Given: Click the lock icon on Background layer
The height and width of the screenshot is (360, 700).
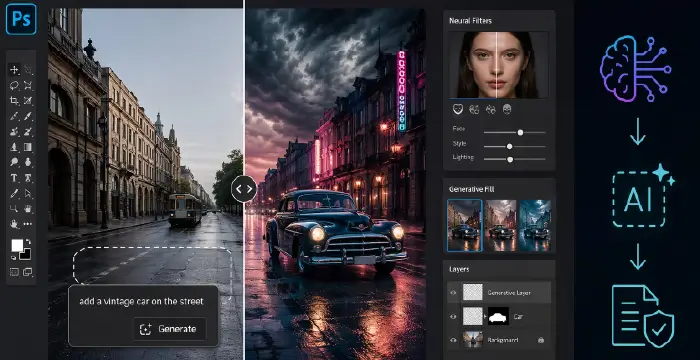Looking at the screenshot, I should tap(541, 340).
